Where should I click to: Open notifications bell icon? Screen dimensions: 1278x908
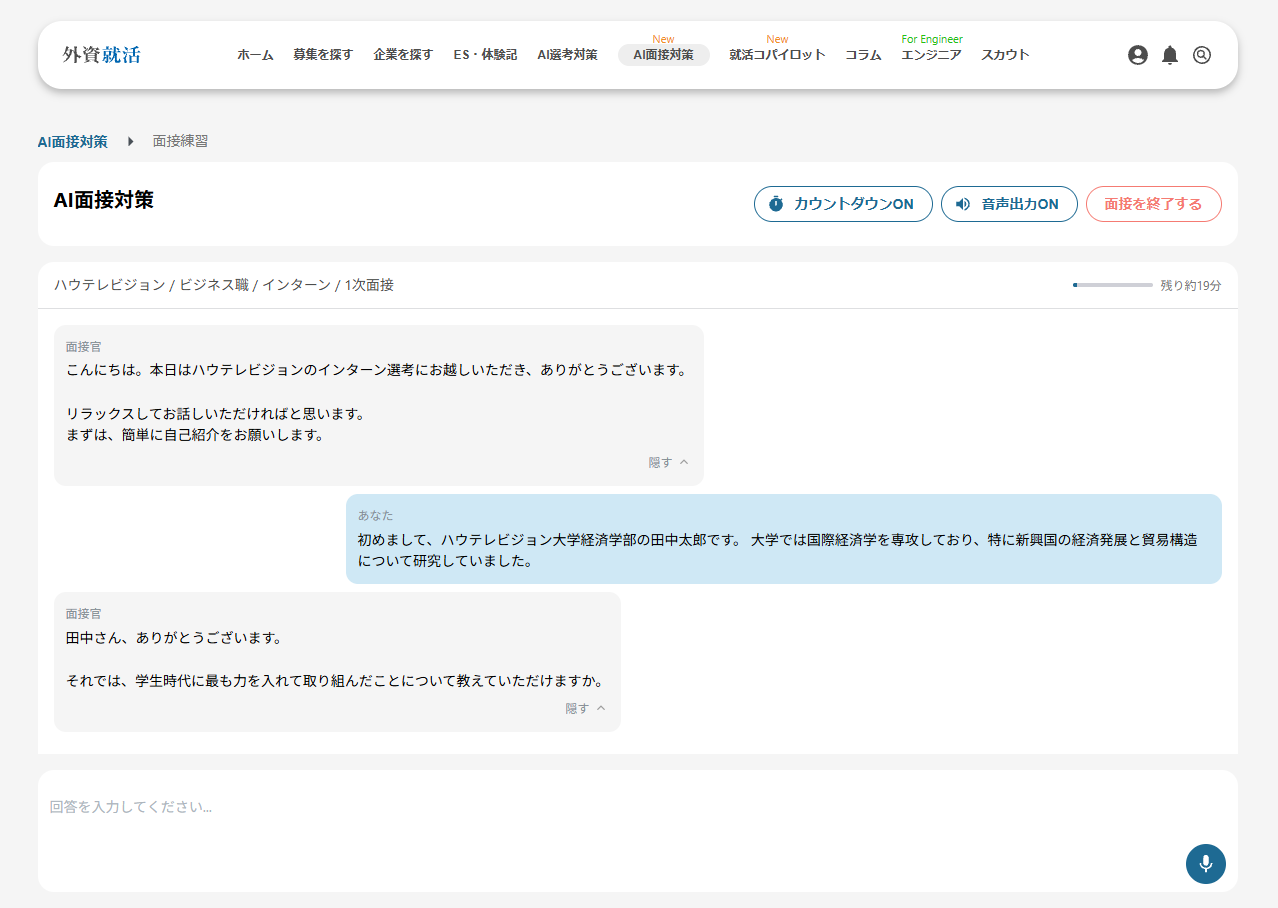tap(1170, 55)
